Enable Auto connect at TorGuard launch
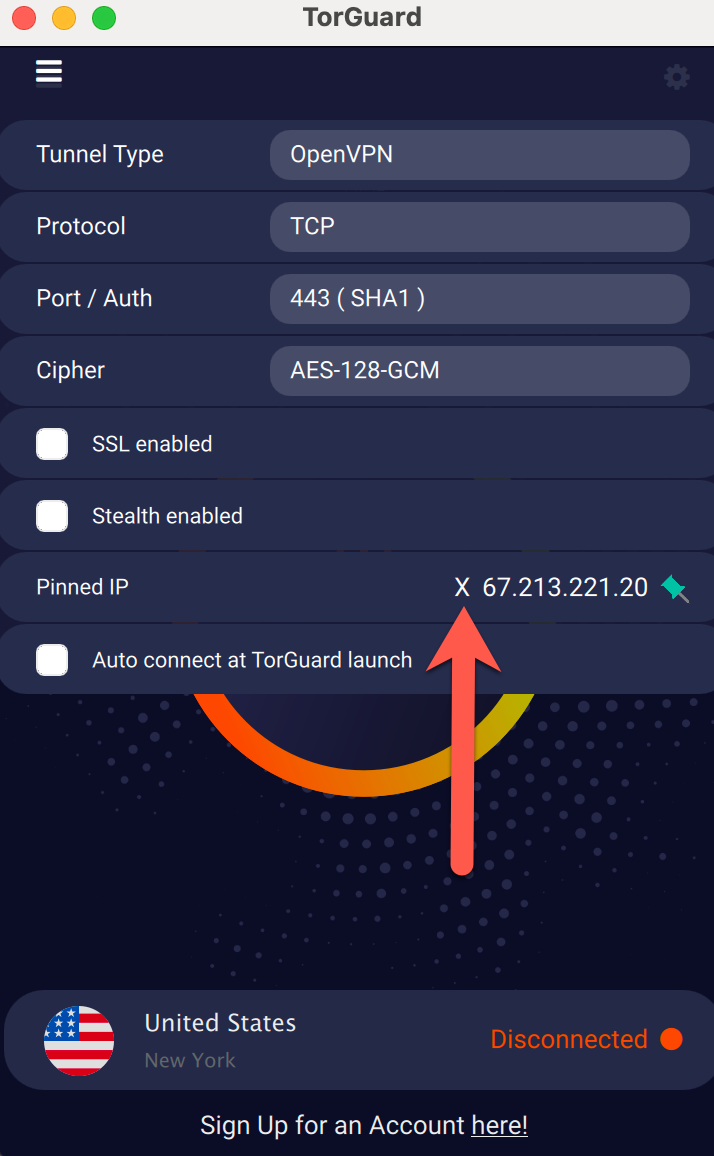The image size is (714, 1156). point(52,659)
